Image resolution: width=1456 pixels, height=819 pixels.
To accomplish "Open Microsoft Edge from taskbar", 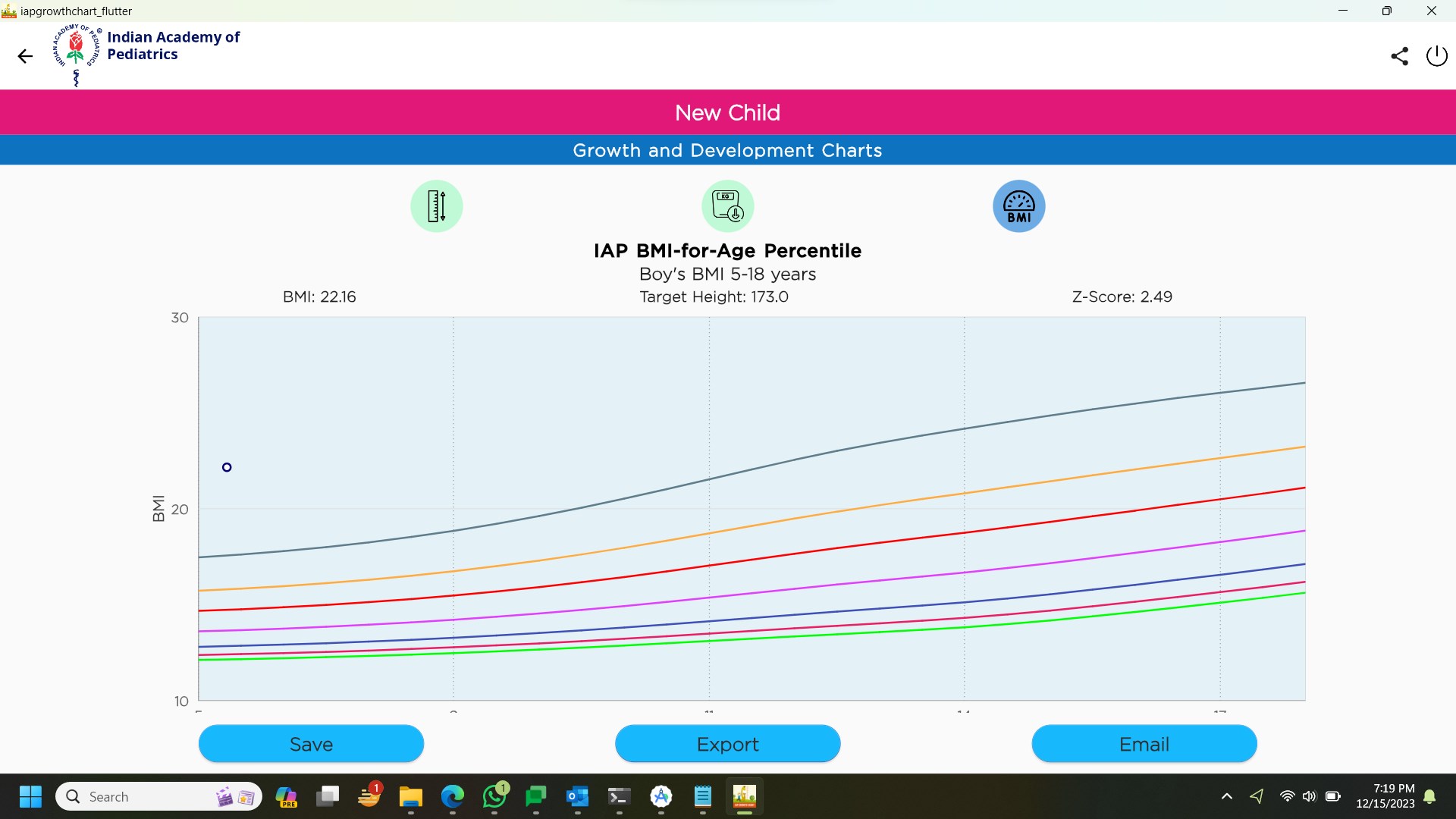I will click(453, 796).
